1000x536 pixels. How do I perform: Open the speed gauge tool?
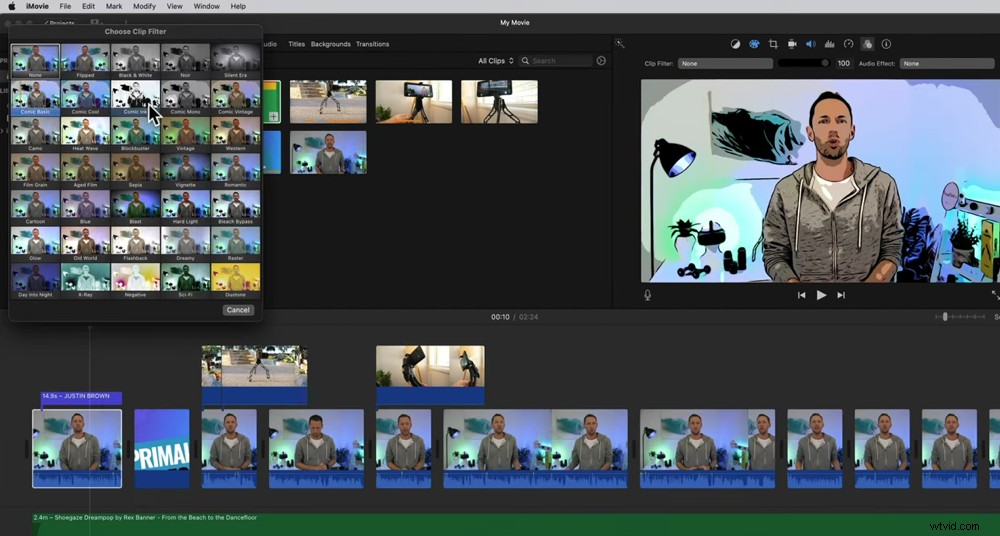[848, 44]
